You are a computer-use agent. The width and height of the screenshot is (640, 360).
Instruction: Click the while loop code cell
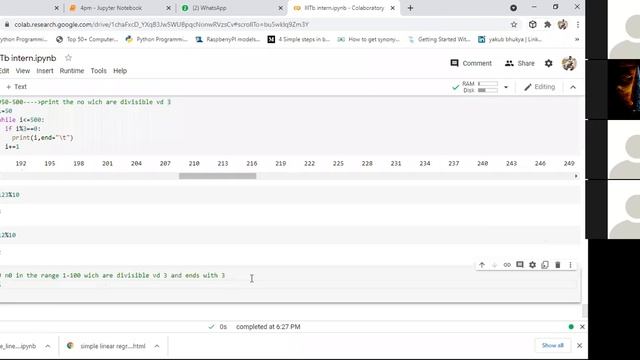[290, 124]
